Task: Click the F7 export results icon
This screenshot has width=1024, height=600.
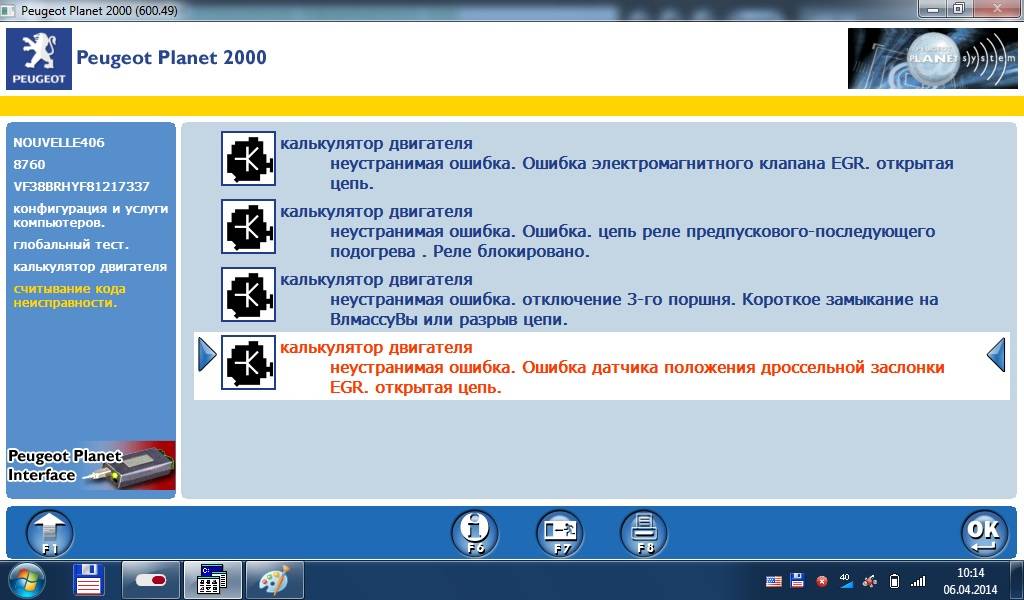Action: pyautogui.click(x=560, y=533)
